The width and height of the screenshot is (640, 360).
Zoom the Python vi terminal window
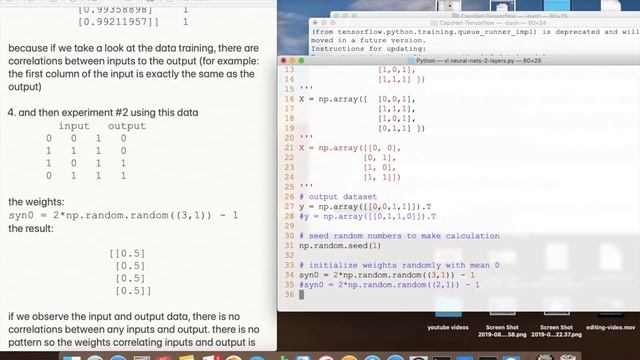[301, 60]
